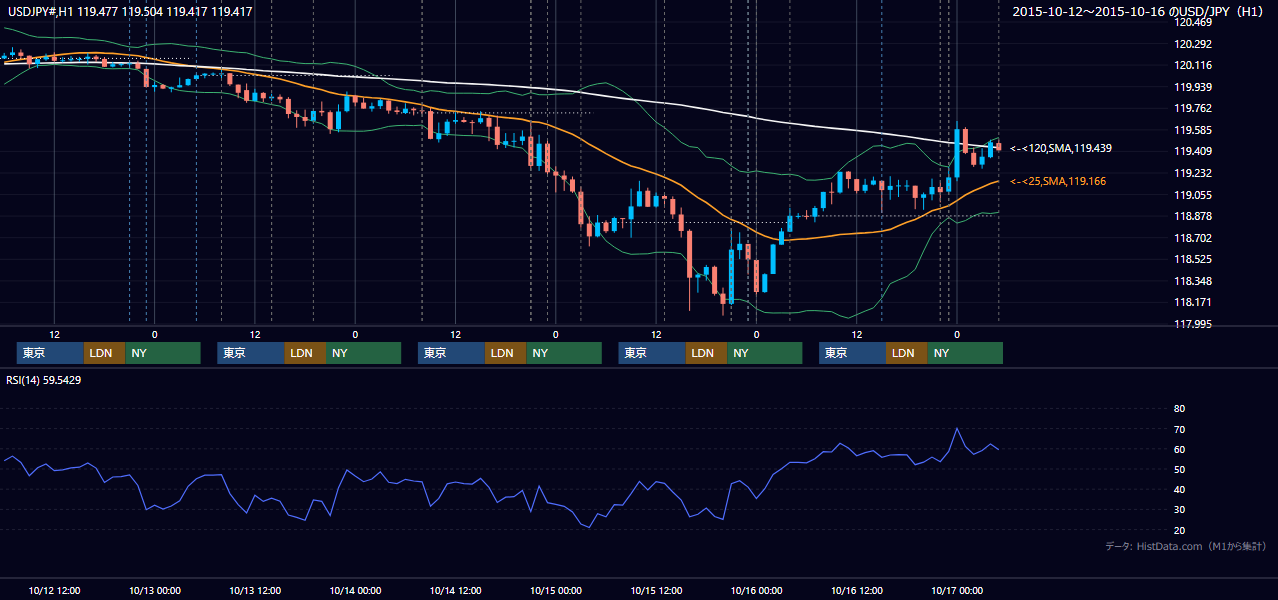The image size is (1278, 600).
Task: Click the 120,SMA,119.439 moving average label
Action: [x=1061, y=148]
